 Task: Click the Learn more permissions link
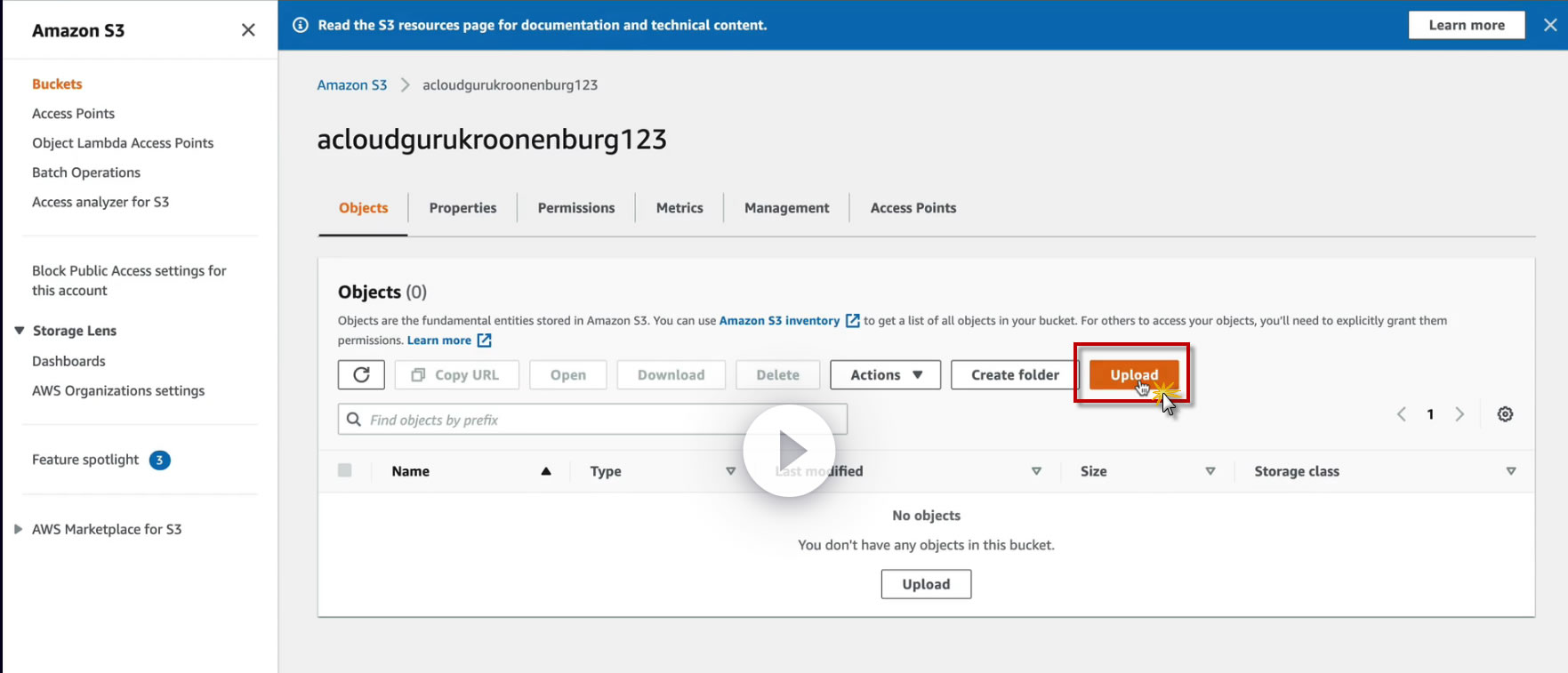[439, 341]
